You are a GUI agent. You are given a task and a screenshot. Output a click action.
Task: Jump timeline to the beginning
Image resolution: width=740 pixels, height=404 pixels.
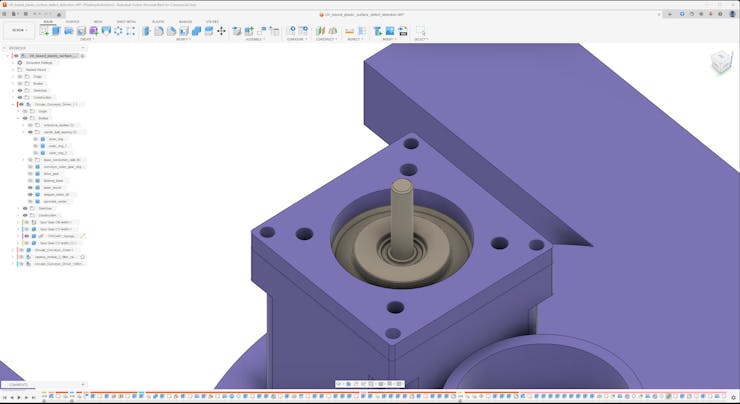(x=5, y=398)
